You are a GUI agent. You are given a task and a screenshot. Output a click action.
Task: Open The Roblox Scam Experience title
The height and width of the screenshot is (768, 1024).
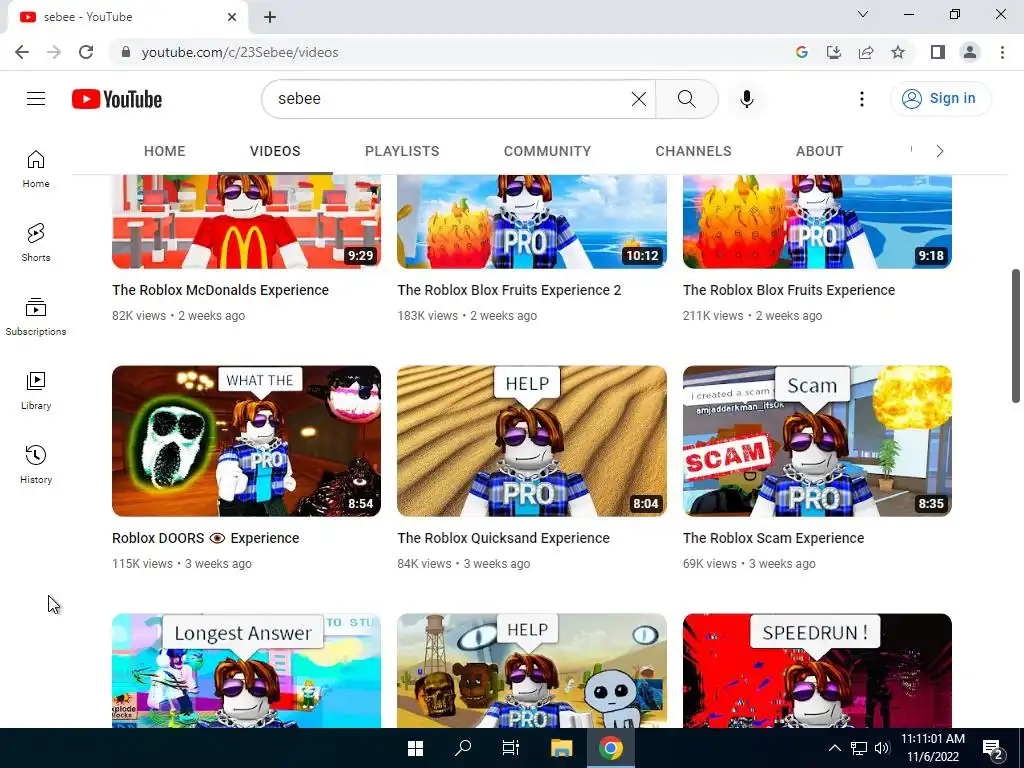pyautogui.click(x=774, y=538)
